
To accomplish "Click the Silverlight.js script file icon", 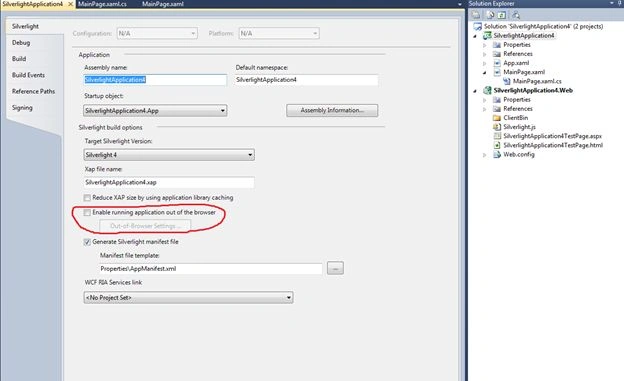I will pos(497,127).
